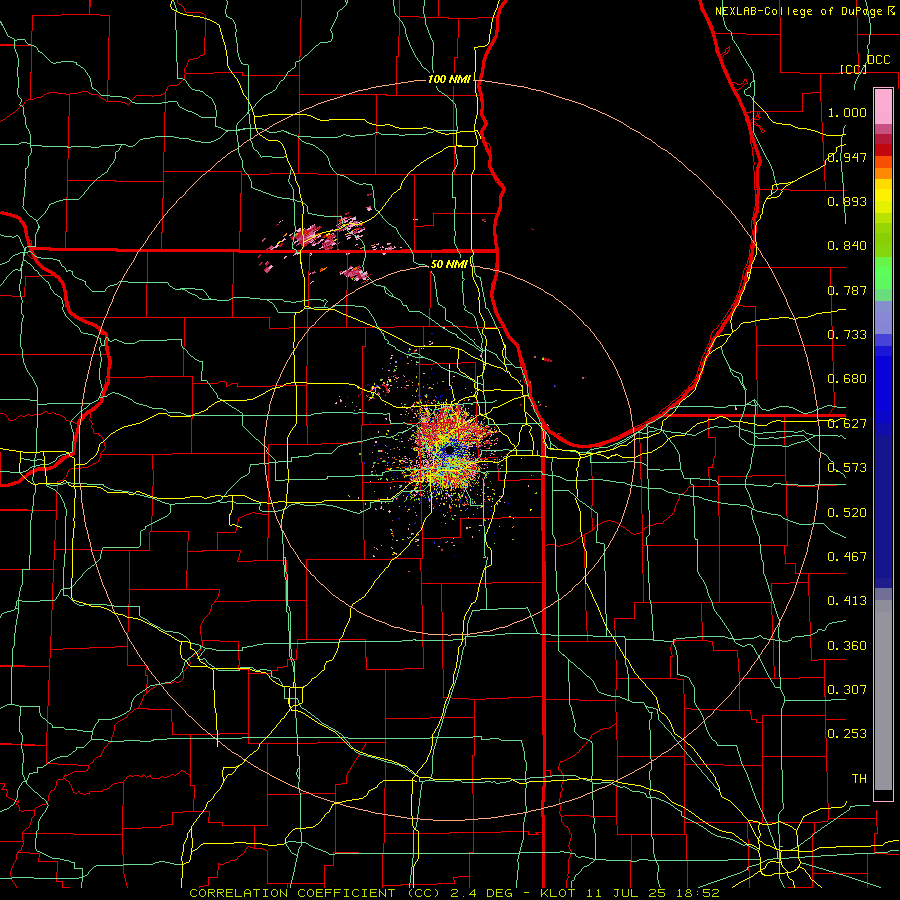Pick the pink swatch at color bar top
The height and width of the screenshot is (900, 900).
(883, 106)
